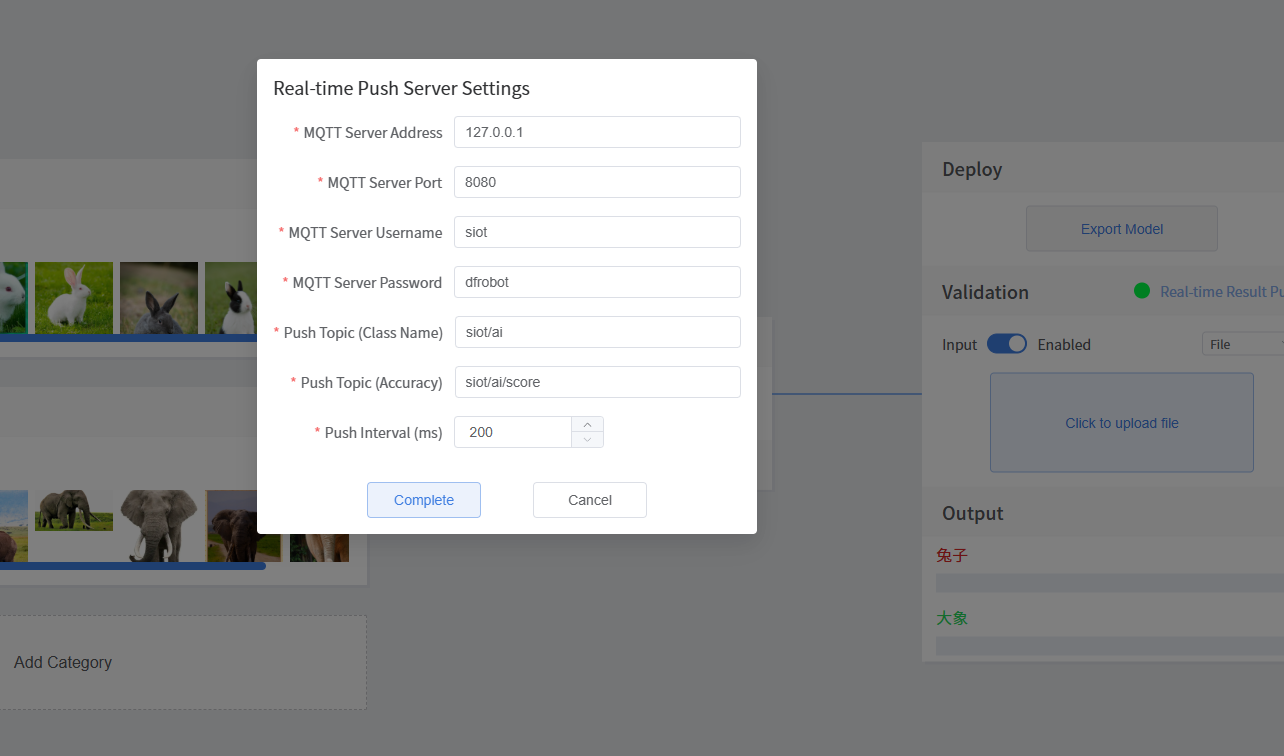1284x756 pixels.
Task: Increase Push Interval with up arrow
Action: point(587,425)
